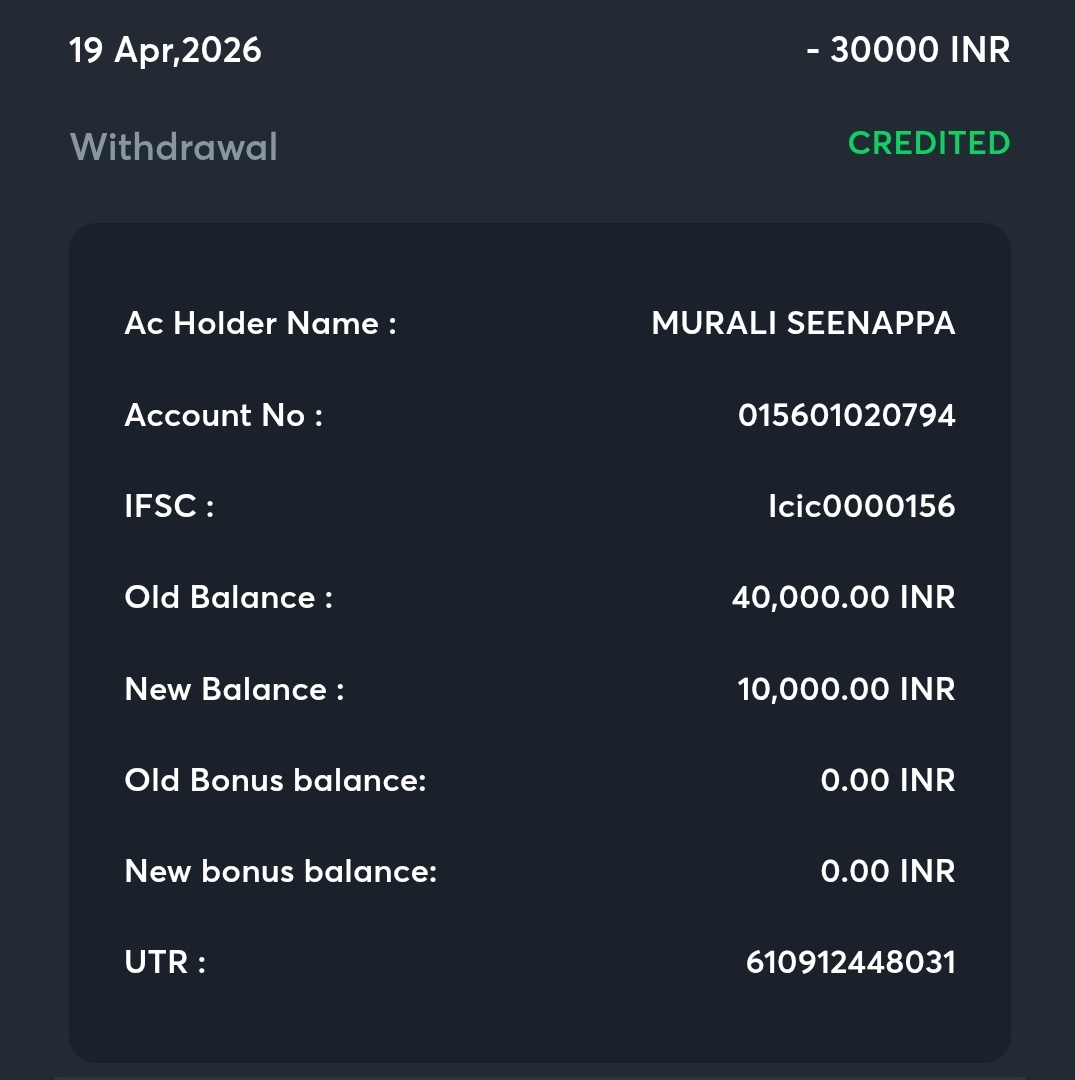Tap new balance value 10,000.00 INR

pyautogui.click(x=846, y=689)
